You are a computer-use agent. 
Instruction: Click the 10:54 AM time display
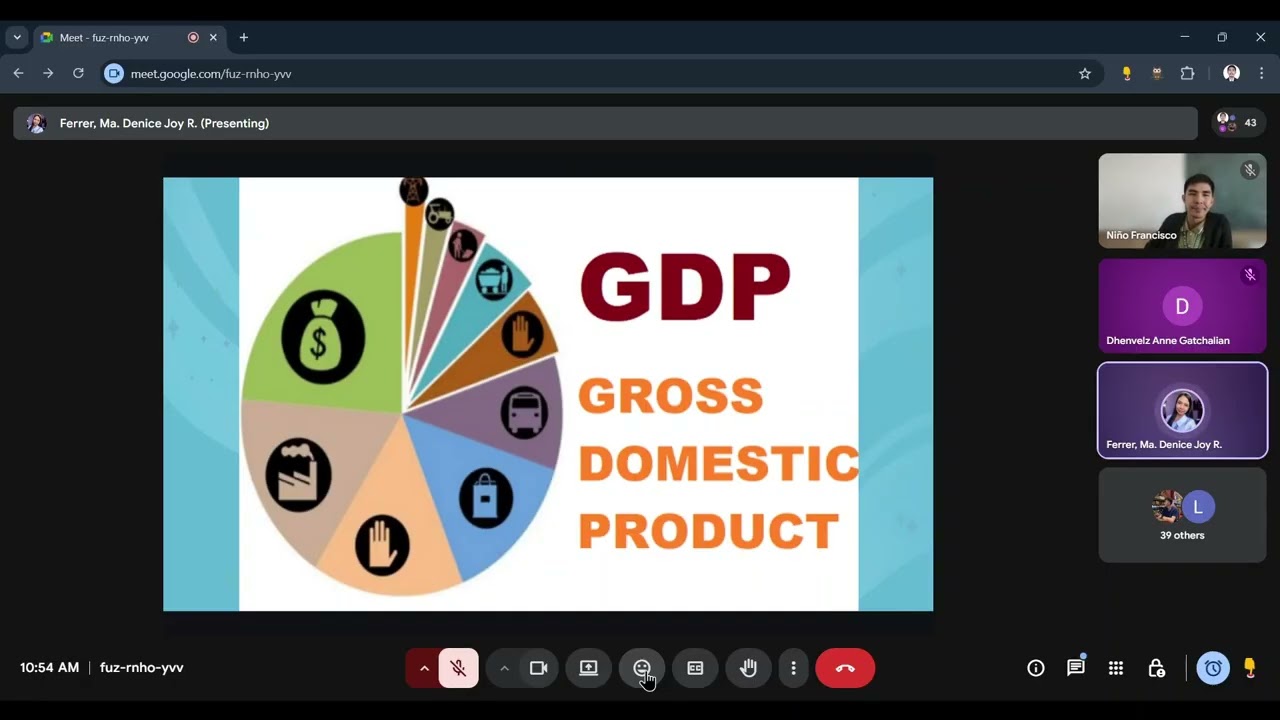point(49,667)
